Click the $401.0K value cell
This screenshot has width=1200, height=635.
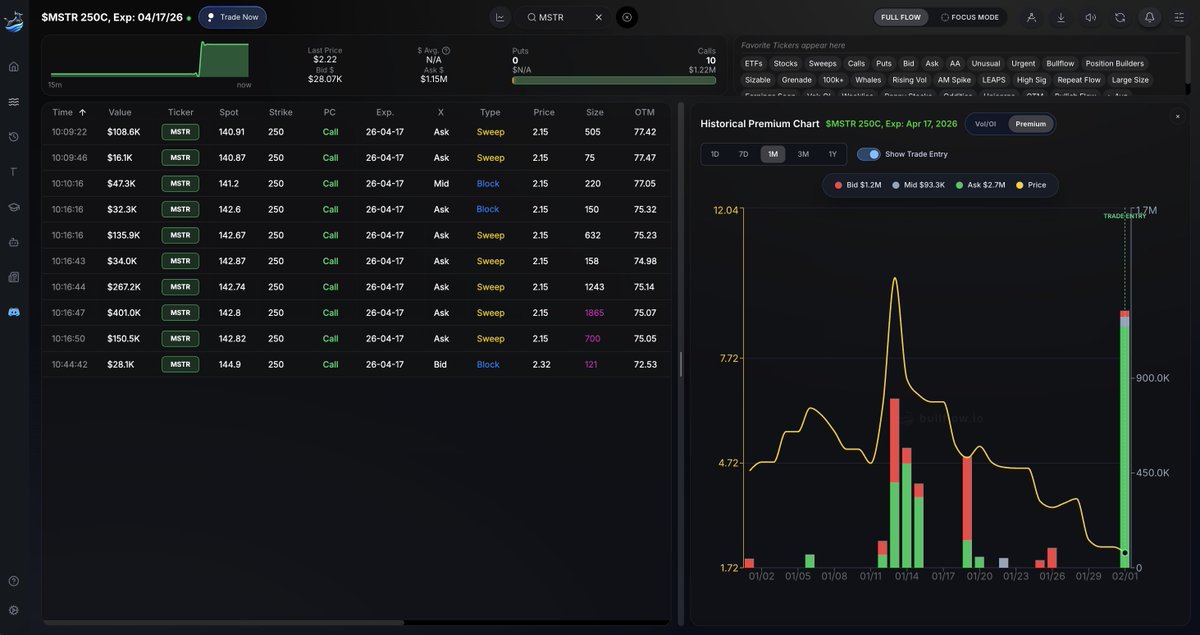click(124, 313)
